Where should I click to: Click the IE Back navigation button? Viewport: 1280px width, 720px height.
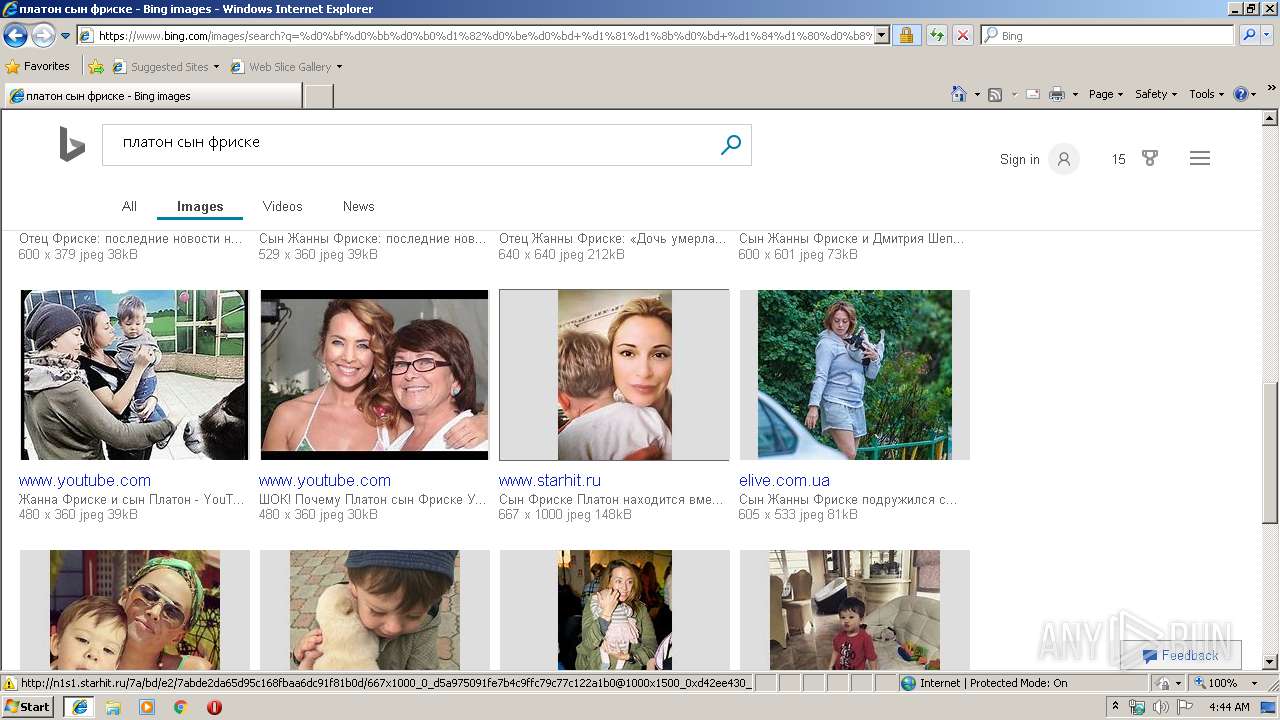pyautogui.click(x=15, y=36)
